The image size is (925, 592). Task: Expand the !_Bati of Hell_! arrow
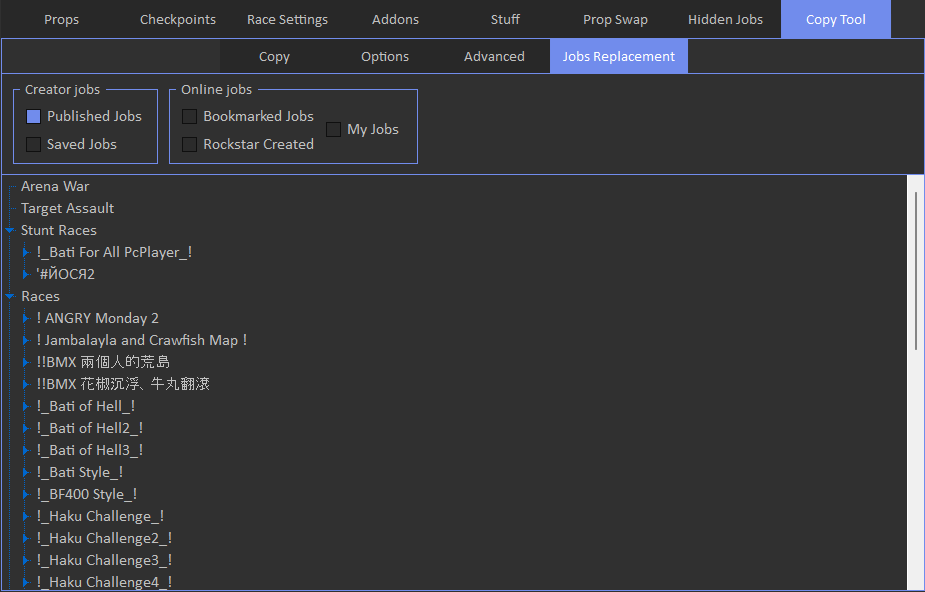click(26, 406)
